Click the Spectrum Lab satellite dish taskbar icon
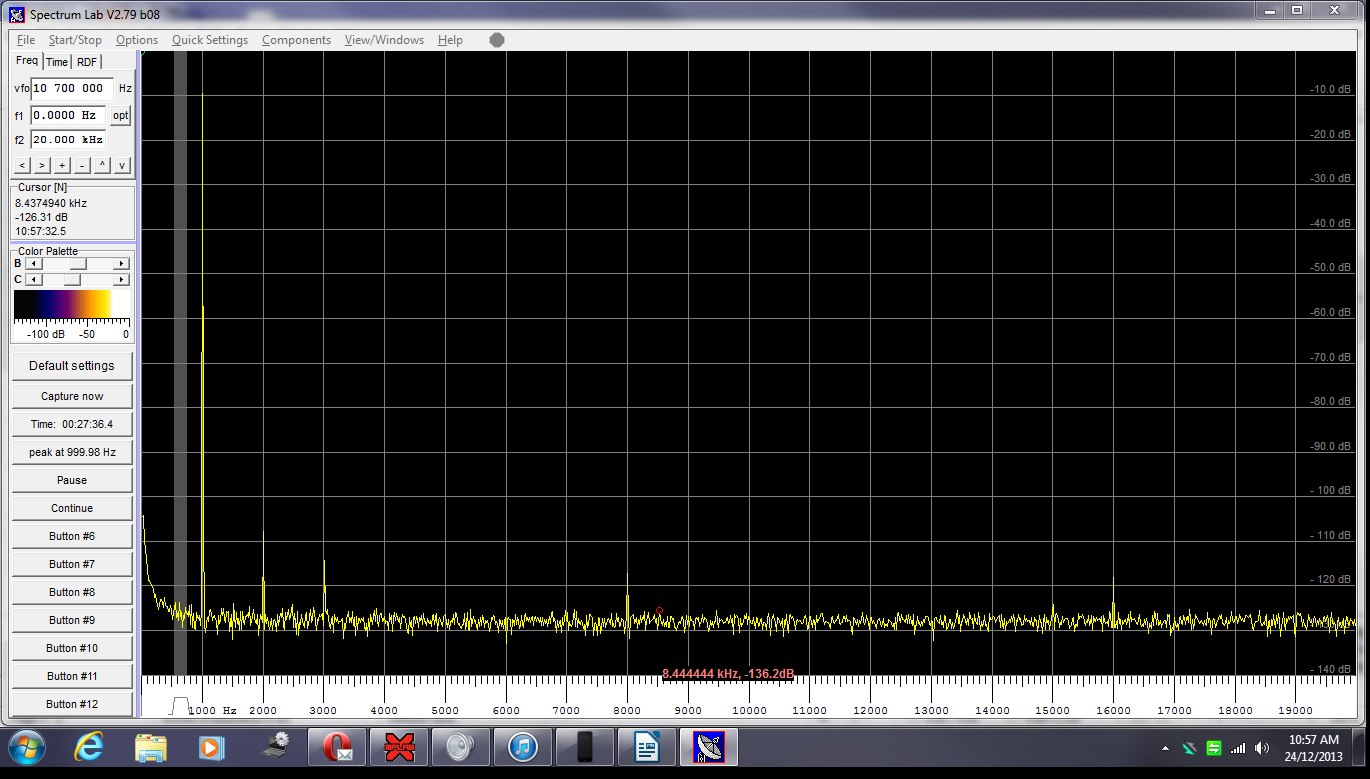 [x=709, y=747]
